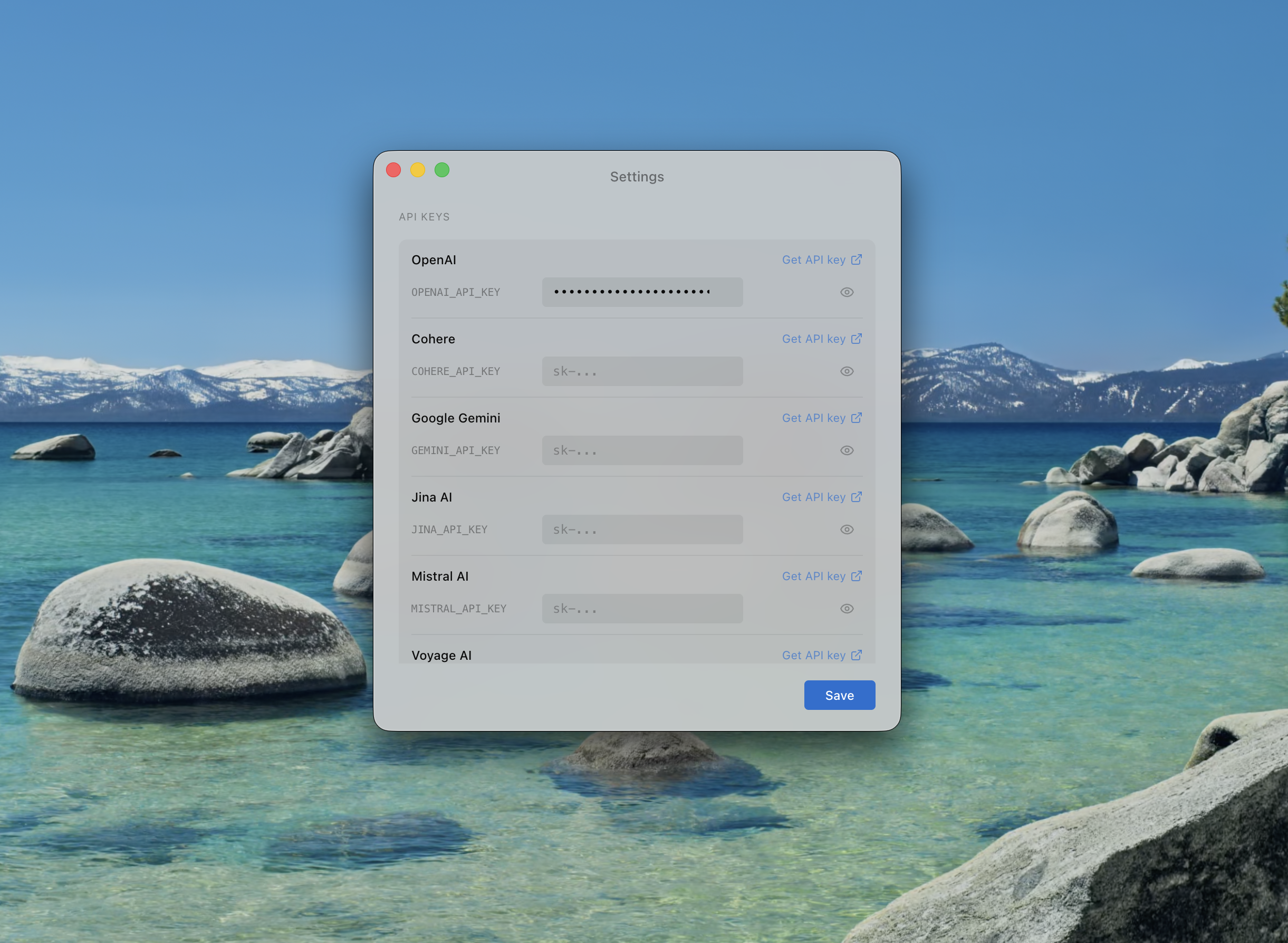Click into the COHERE_API_KEY text field

pyautogui.click(x=642, y=372)
